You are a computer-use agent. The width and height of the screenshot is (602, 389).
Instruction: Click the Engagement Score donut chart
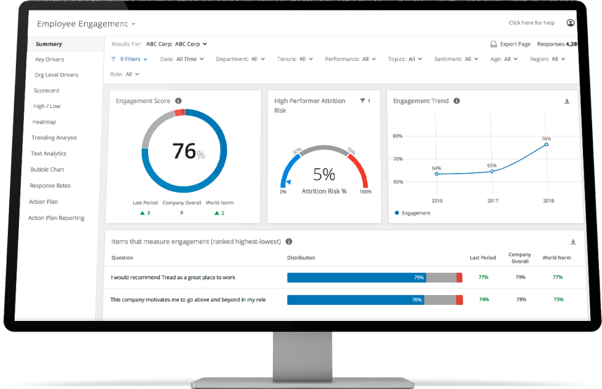click(x=184, y=151)
